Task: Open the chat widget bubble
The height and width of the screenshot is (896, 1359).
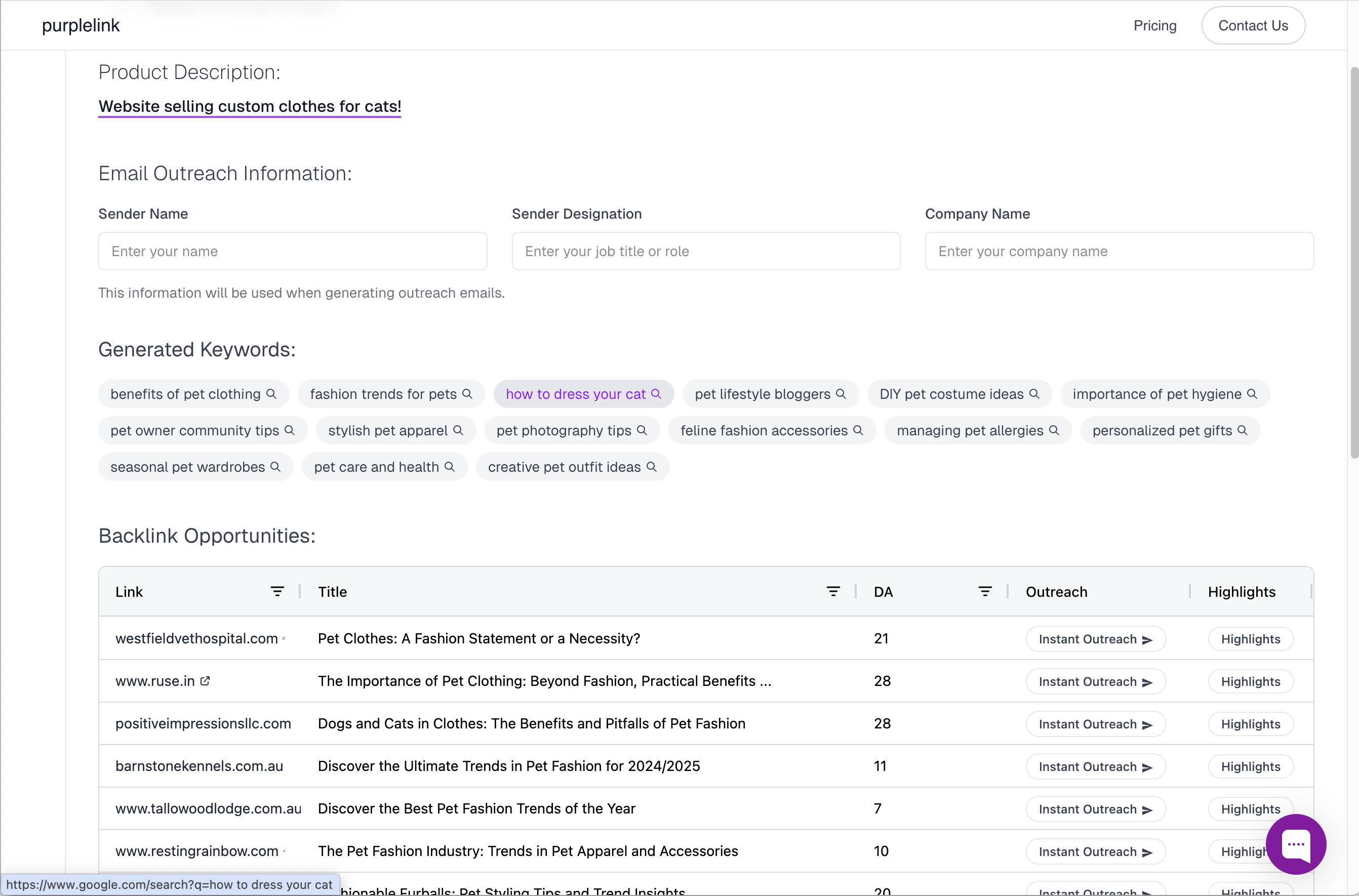Action: [1296, 844]
